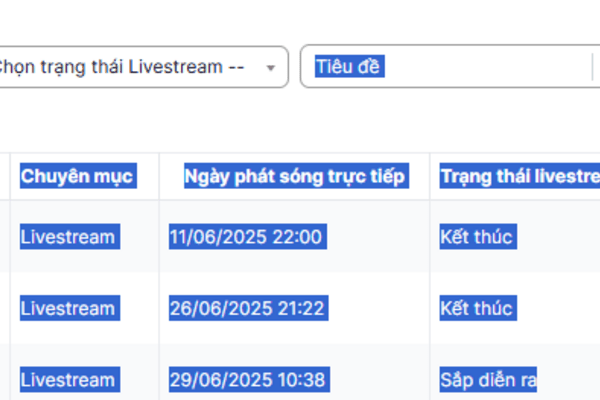Image resolution: width=600 pixels, height=400 pixels.
Task: Click the Trạng thái livestream column header
Action: tap(518, 177)
